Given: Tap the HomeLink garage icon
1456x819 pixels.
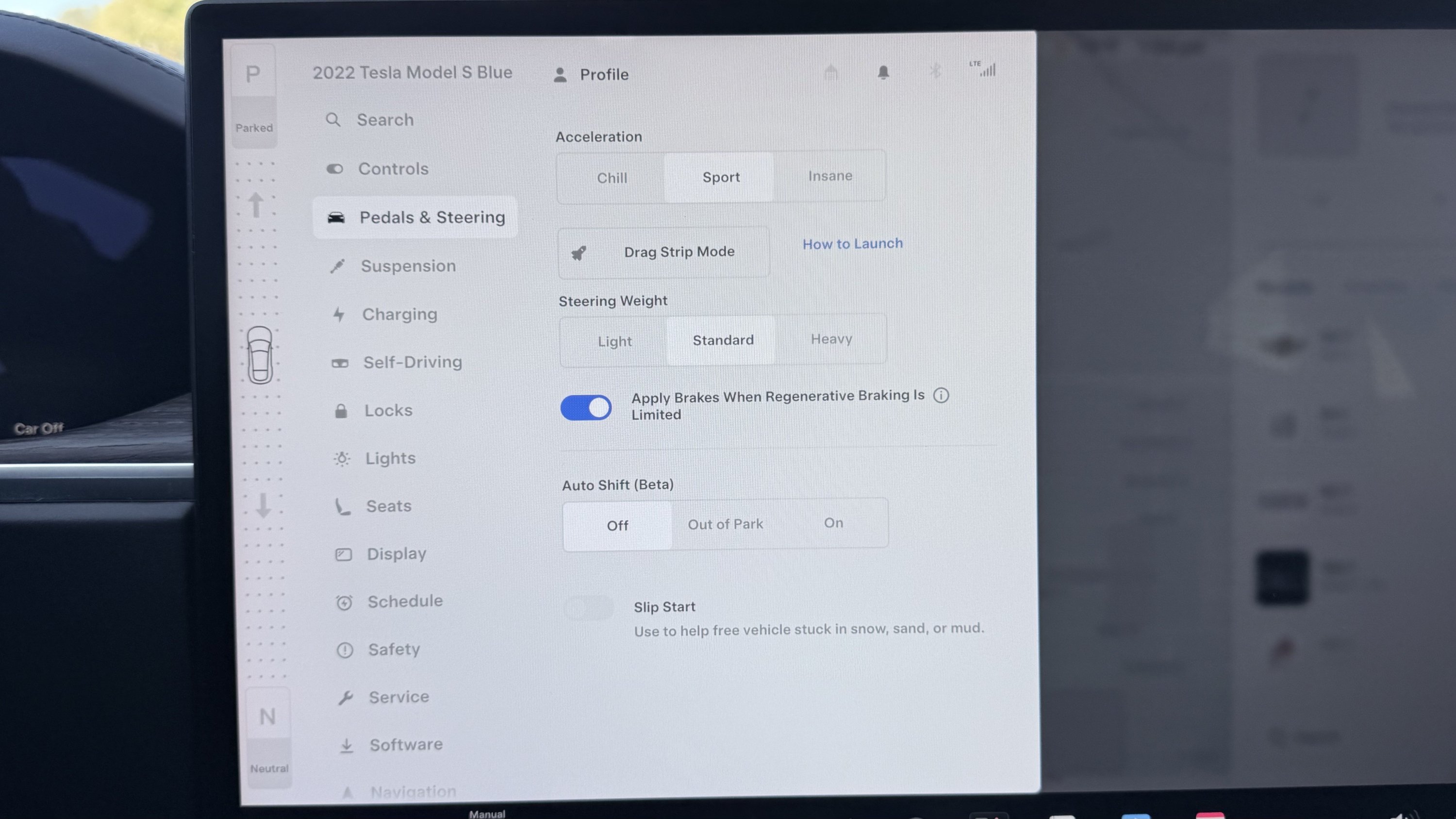Looking at the screenshot, I should pos(831,72).
